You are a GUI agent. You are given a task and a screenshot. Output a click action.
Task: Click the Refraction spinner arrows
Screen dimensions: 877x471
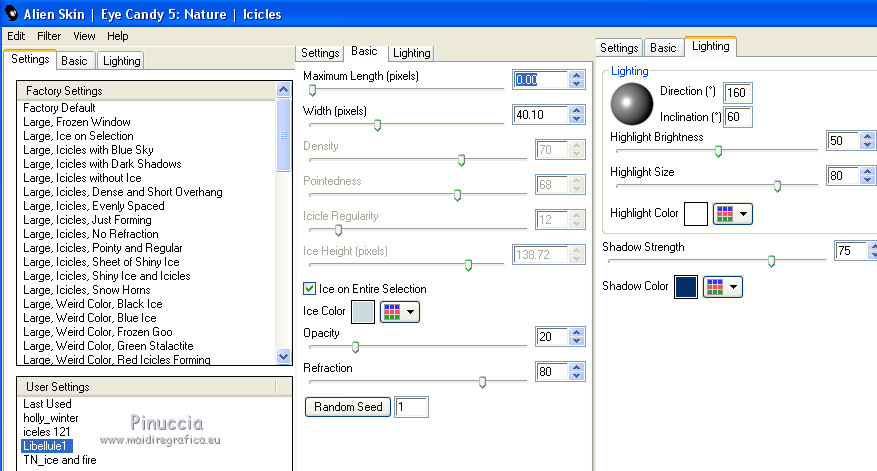coord(577,371)
